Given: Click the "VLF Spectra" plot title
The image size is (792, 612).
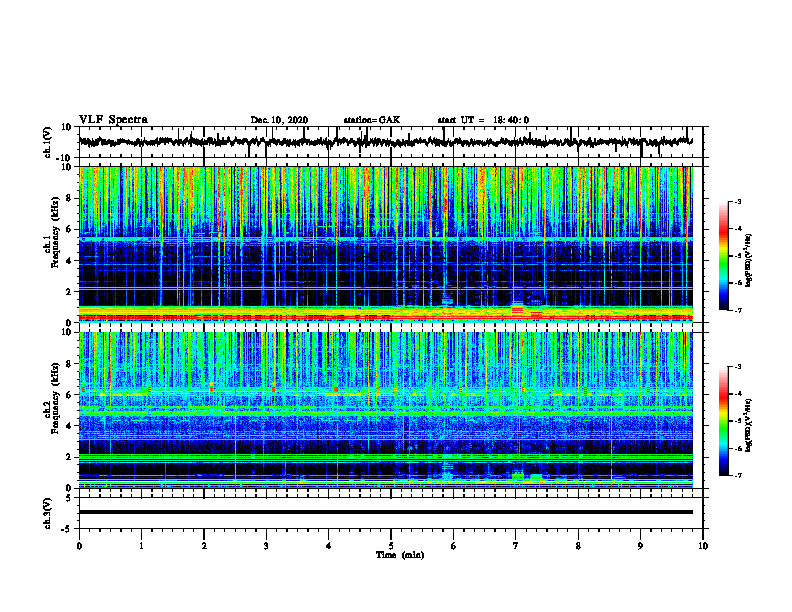Looking at the screenshot, I should [x=113, y=120].
